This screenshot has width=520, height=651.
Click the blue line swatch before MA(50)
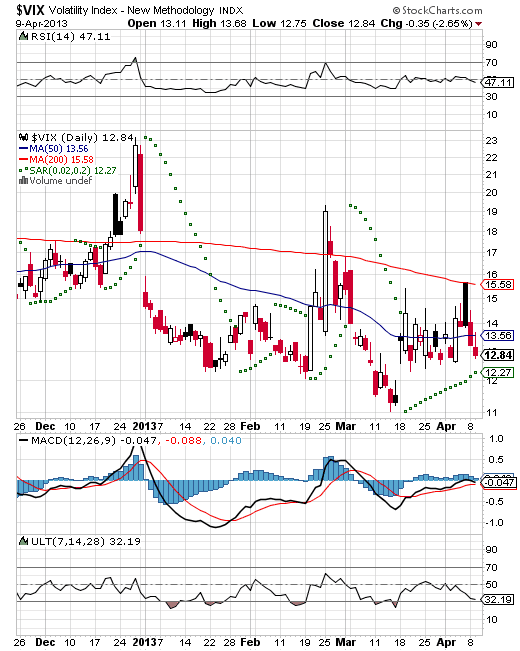23,149
